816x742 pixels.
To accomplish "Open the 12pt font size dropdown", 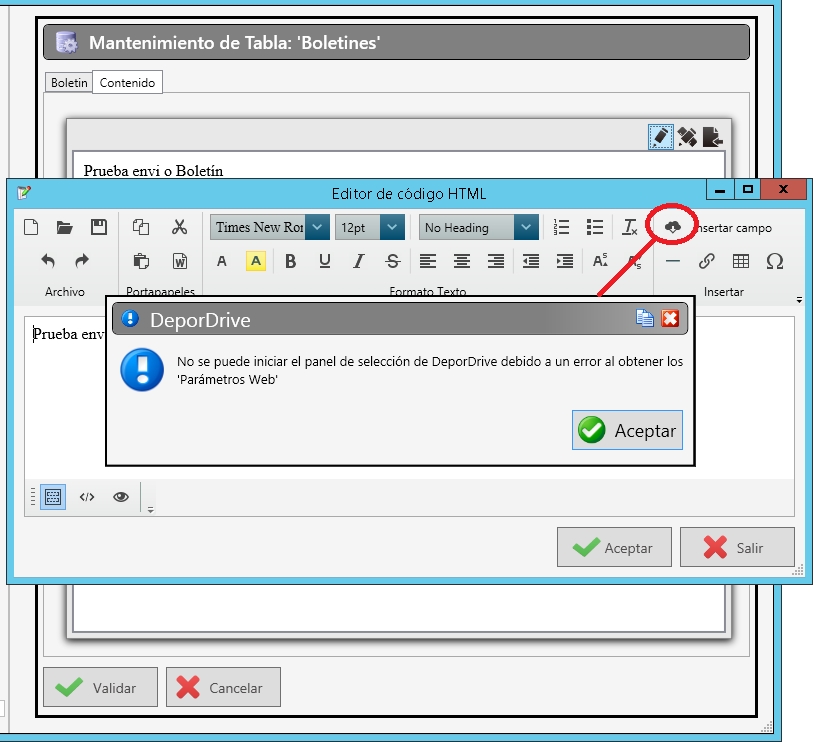I will point(392,227).
